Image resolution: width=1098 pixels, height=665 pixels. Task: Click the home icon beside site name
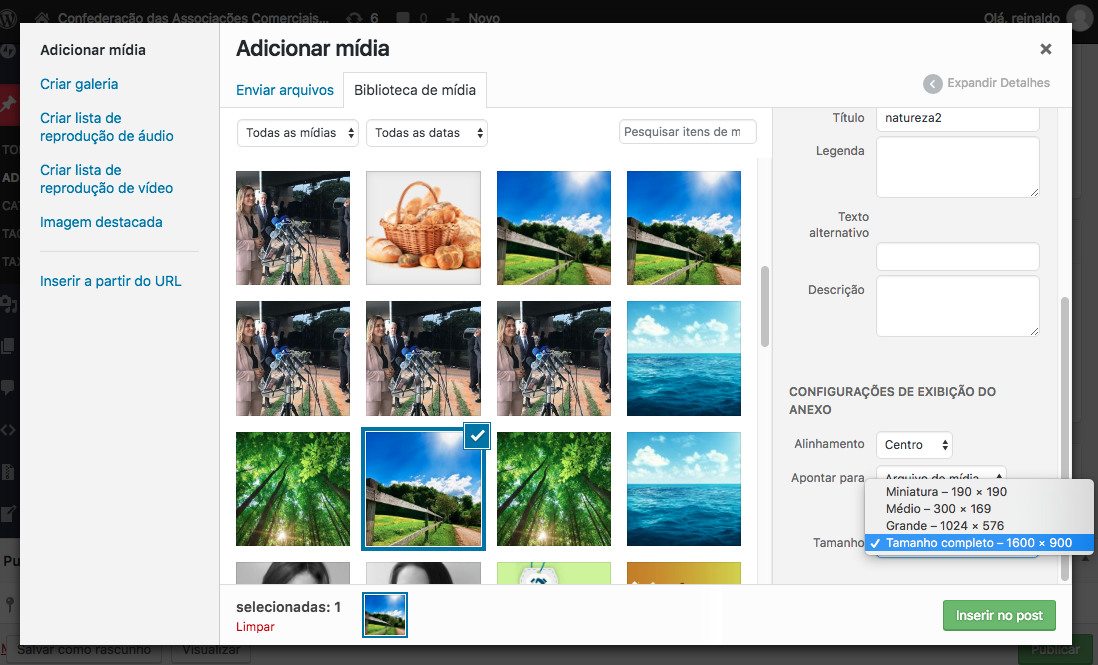(x=42, y=18)
